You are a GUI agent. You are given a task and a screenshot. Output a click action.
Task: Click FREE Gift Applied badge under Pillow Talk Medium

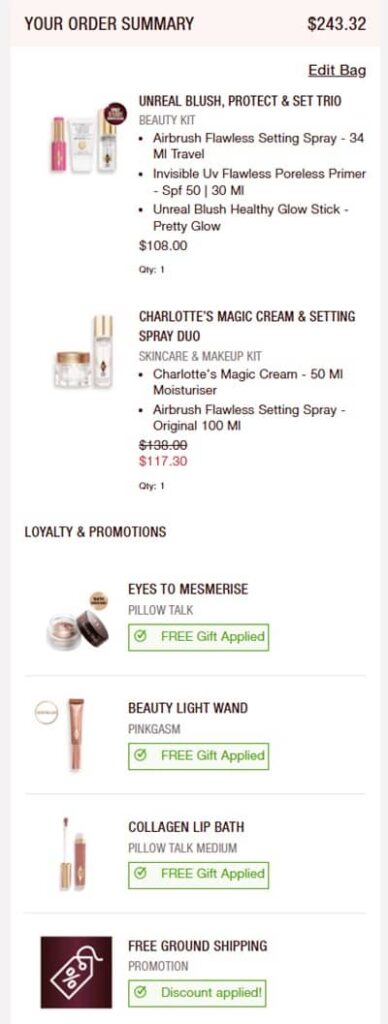tap(198, 874)
